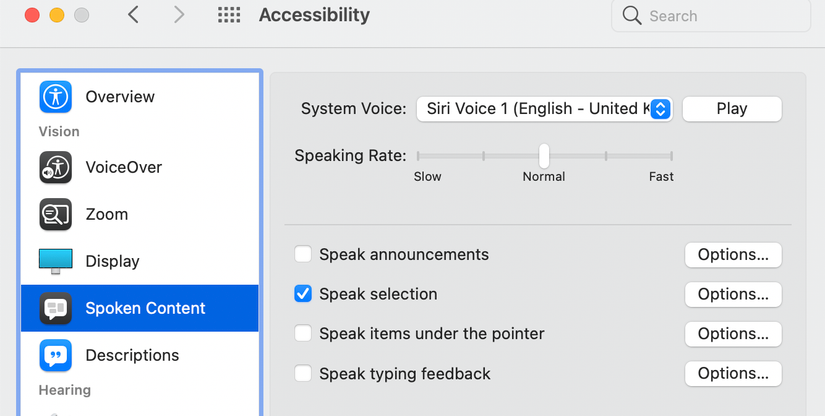Select Spoken Content in the sidebar
825x416 pixels.
point(139,308)
